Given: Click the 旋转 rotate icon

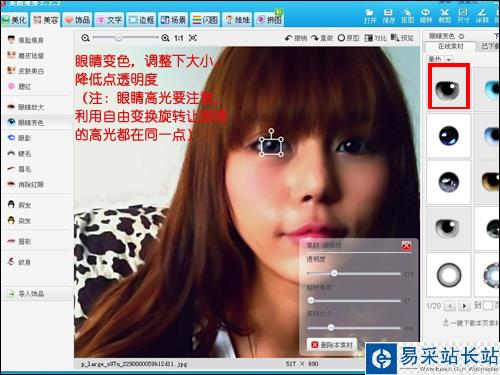Looking at the screenshot, I should pos(426,16).
